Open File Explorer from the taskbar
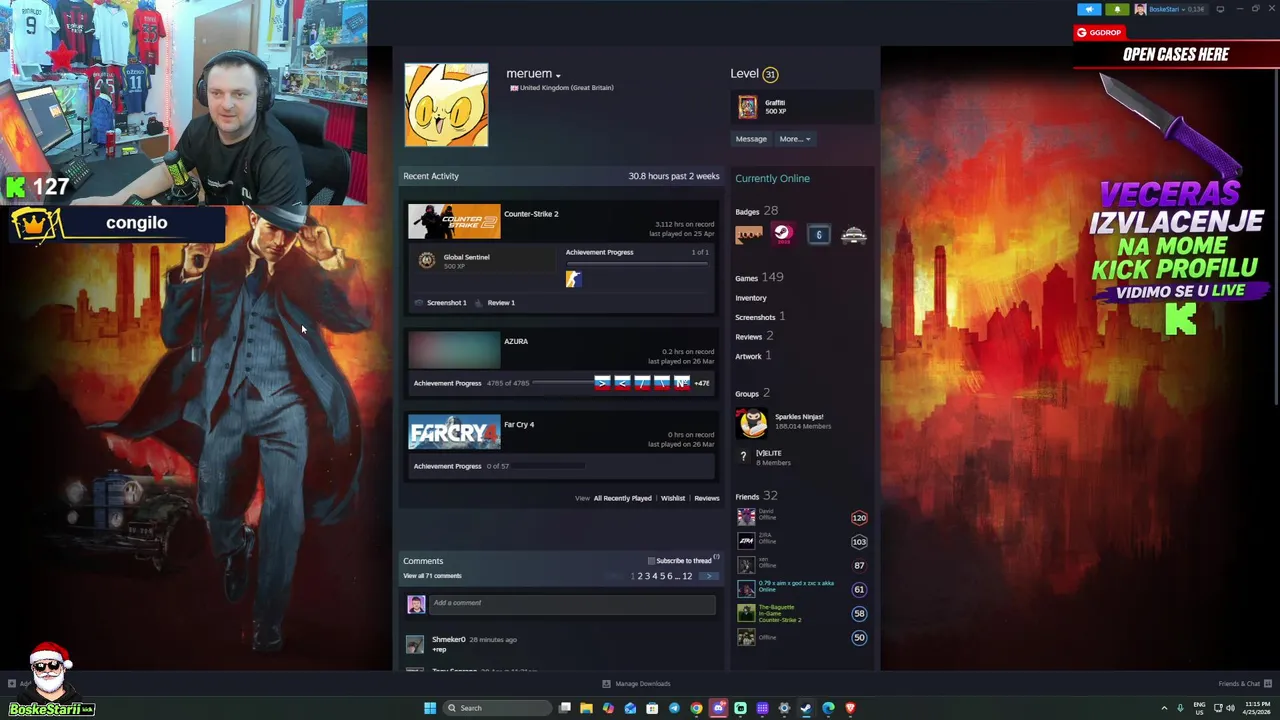Image resolution: width=1280 pixels, height=720 pixels. click(x=586, y=708)
